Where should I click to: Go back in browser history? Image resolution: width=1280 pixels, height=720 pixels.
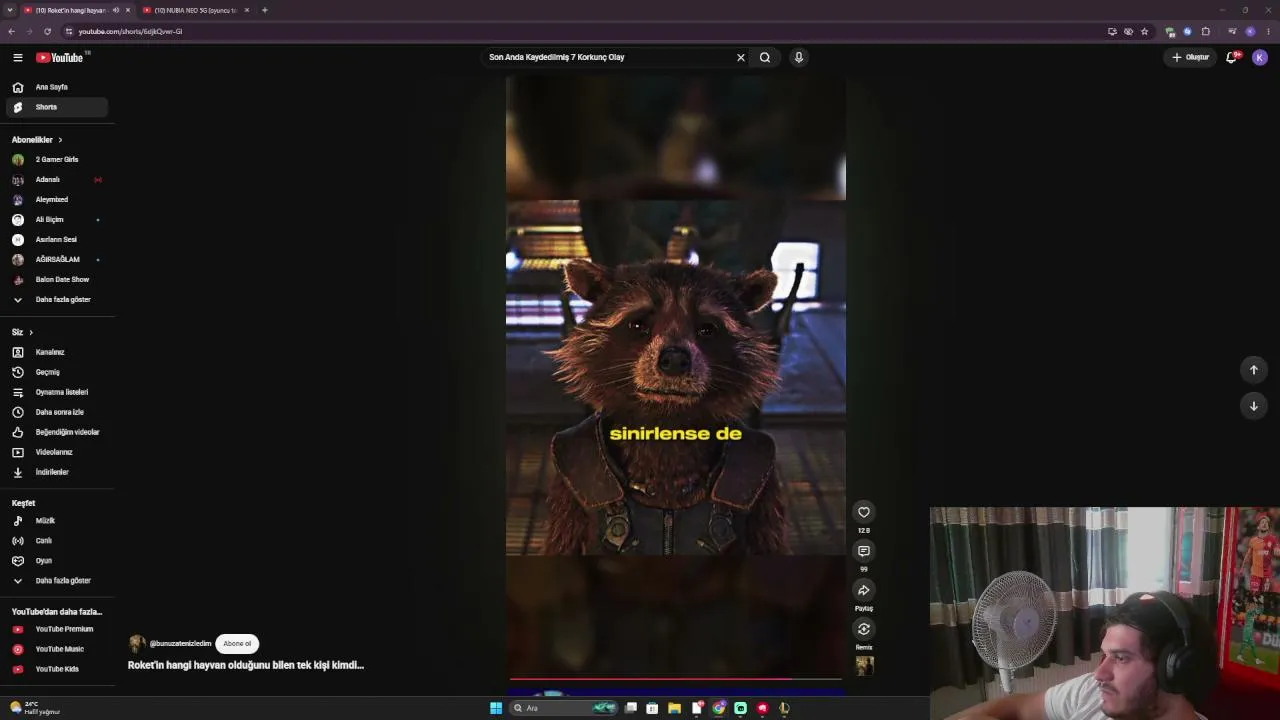11,31
